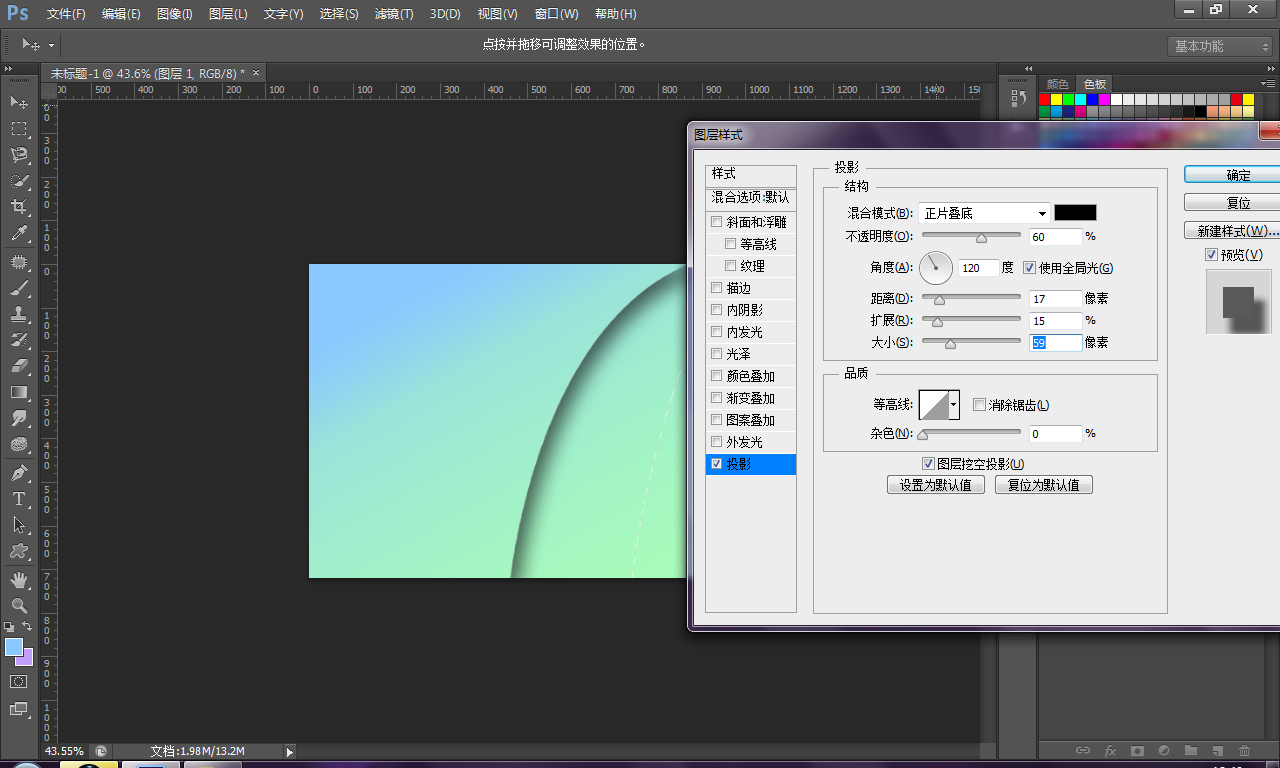Enable the 内发光 checkbox
The width and height of the screenshot is (1280, 768).
pyautogui.click(x=716, y=332)
